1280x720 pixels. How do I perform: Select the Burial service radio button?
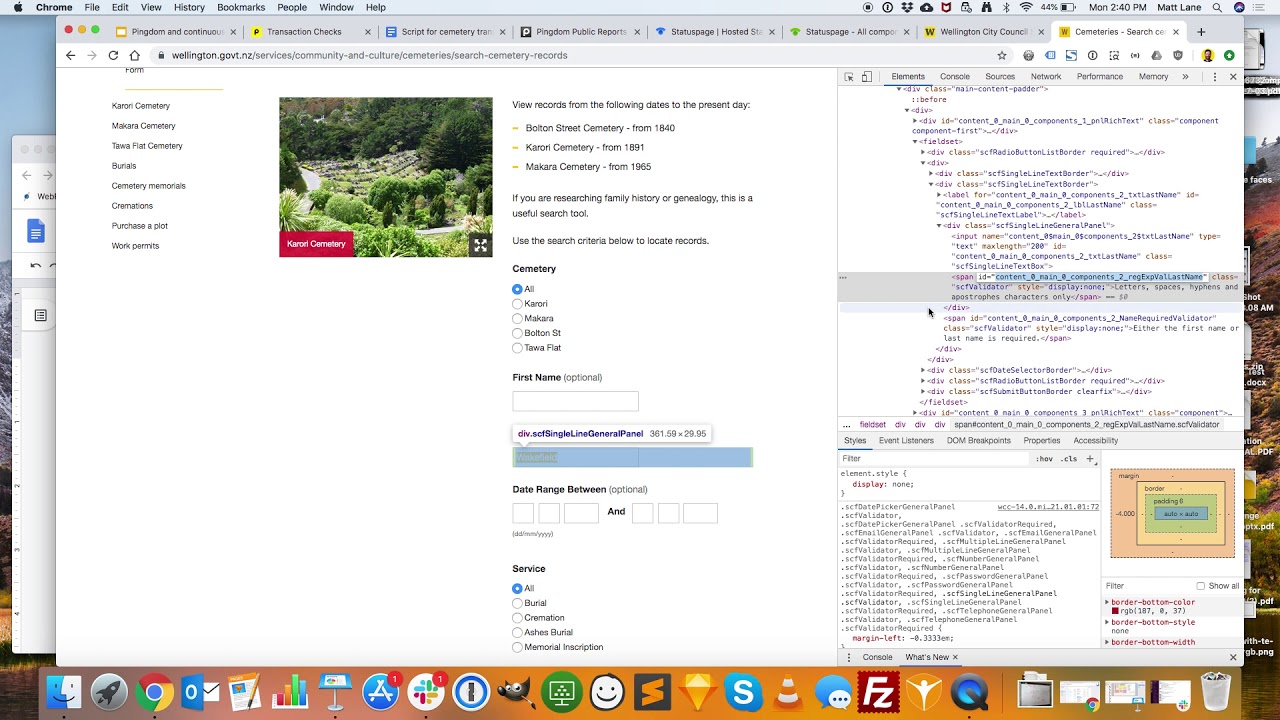(x=517, y=603)
